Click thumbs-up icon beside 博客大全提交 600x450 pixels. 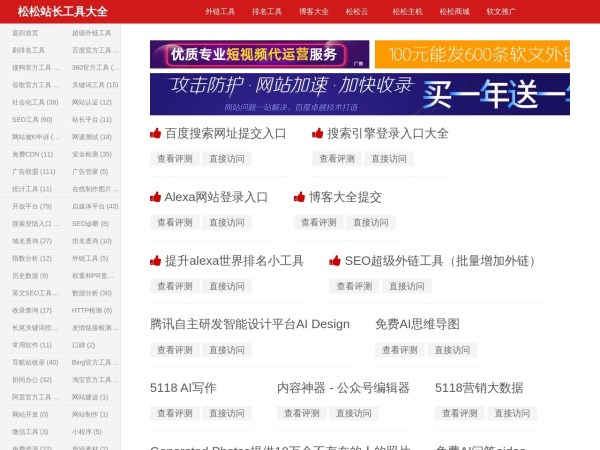(x=300, y=197)
